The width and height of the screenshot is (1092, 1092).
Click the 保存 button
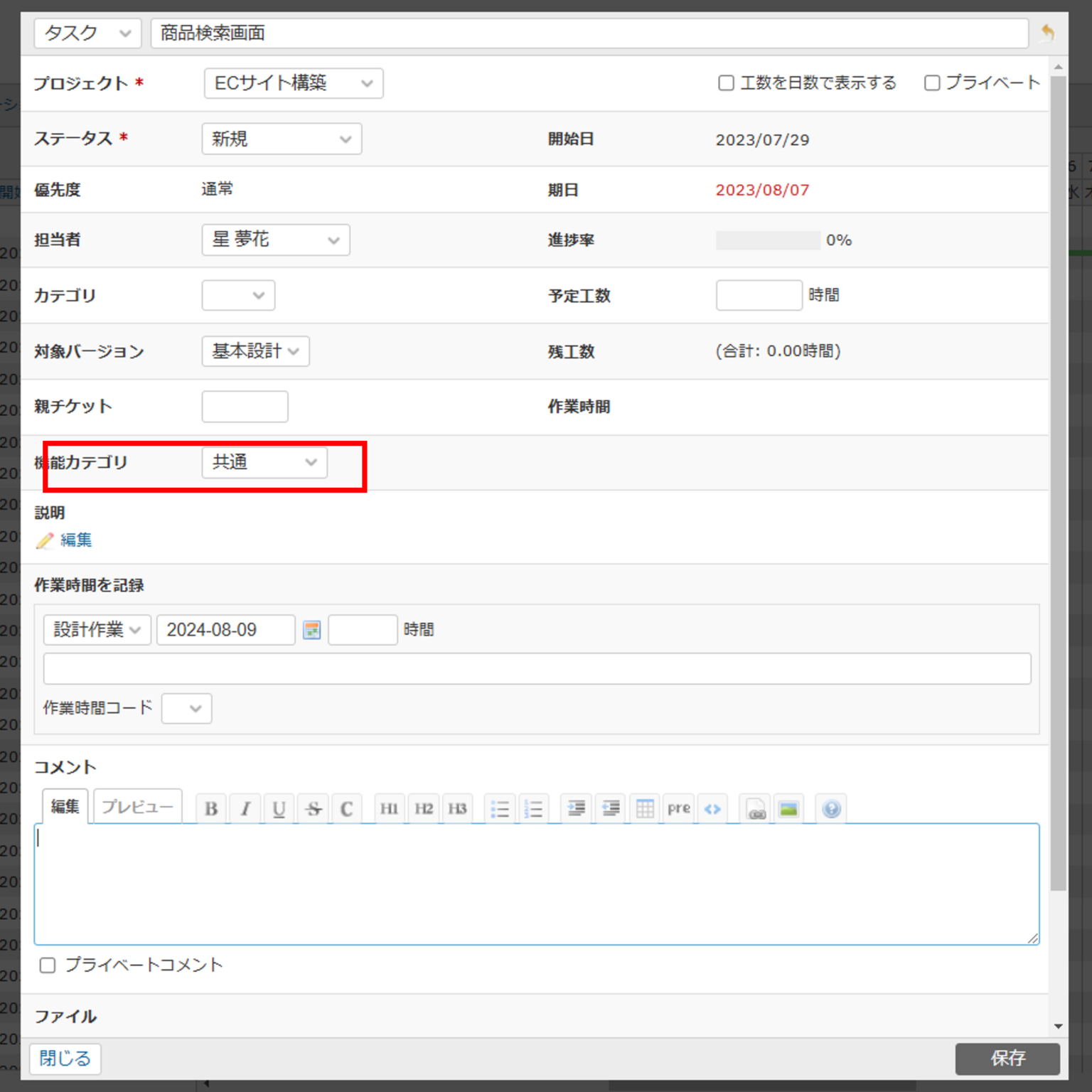pos(1007,1059)
